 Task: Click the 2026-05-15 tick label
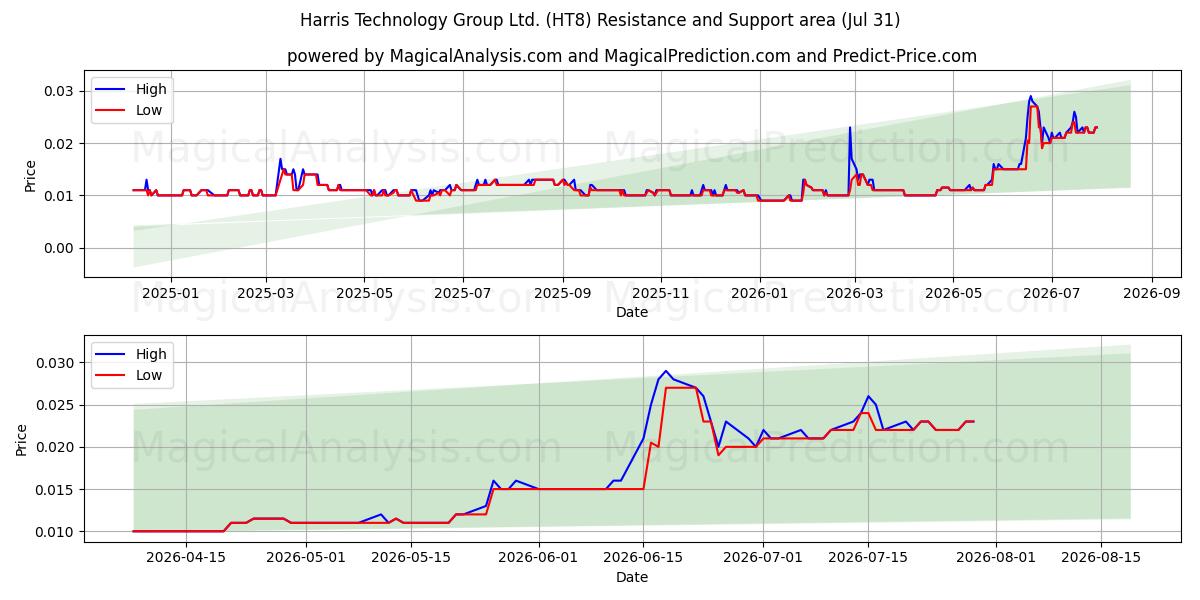[411, 557]
